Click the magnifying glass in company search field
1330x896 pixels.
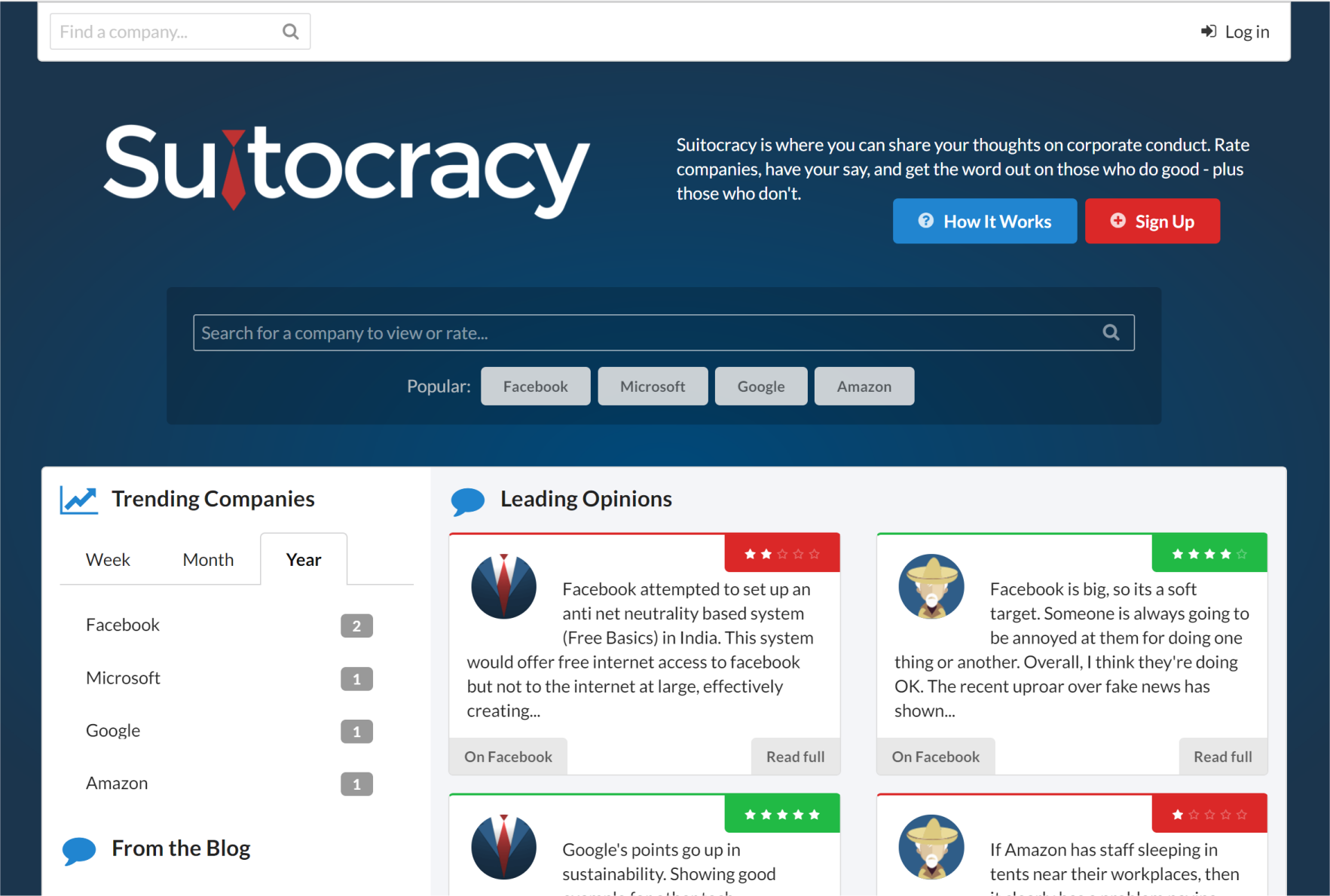pyautogui.click(x=1111, y=332)
